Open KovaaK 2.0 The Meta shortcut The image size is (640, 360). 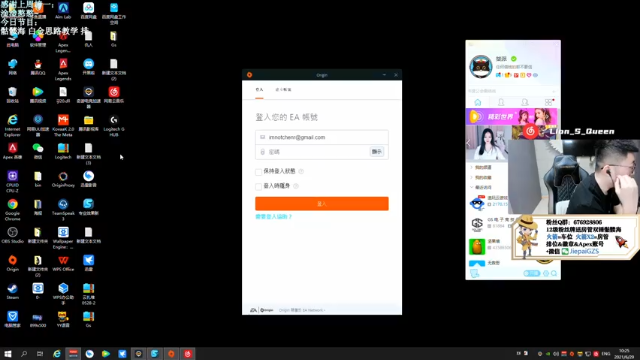(x=63, y=125)
